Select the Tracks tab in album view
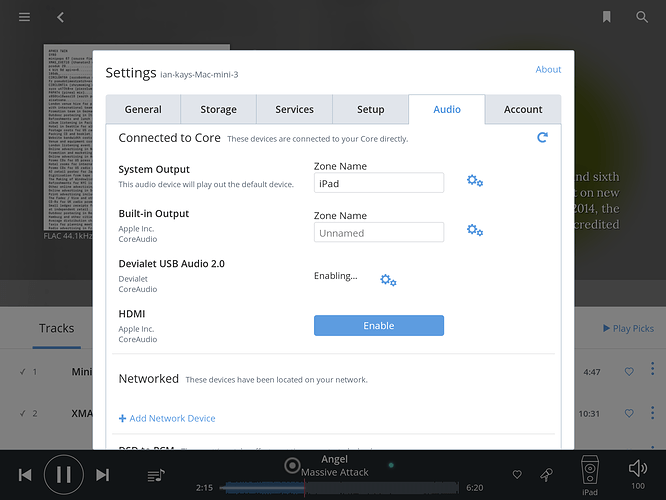Viewport: 666px width, 500px height. 56,328
